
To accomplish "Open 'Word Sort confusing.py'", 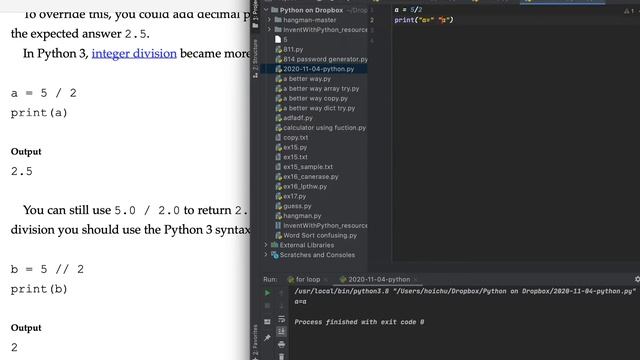I will (316, 236).
